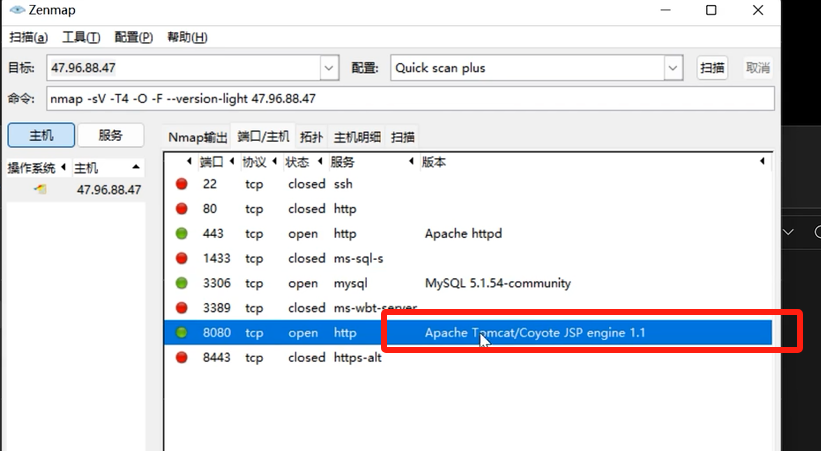
Task: Switch to the 拓扑 tab
Action: point(311,137)
